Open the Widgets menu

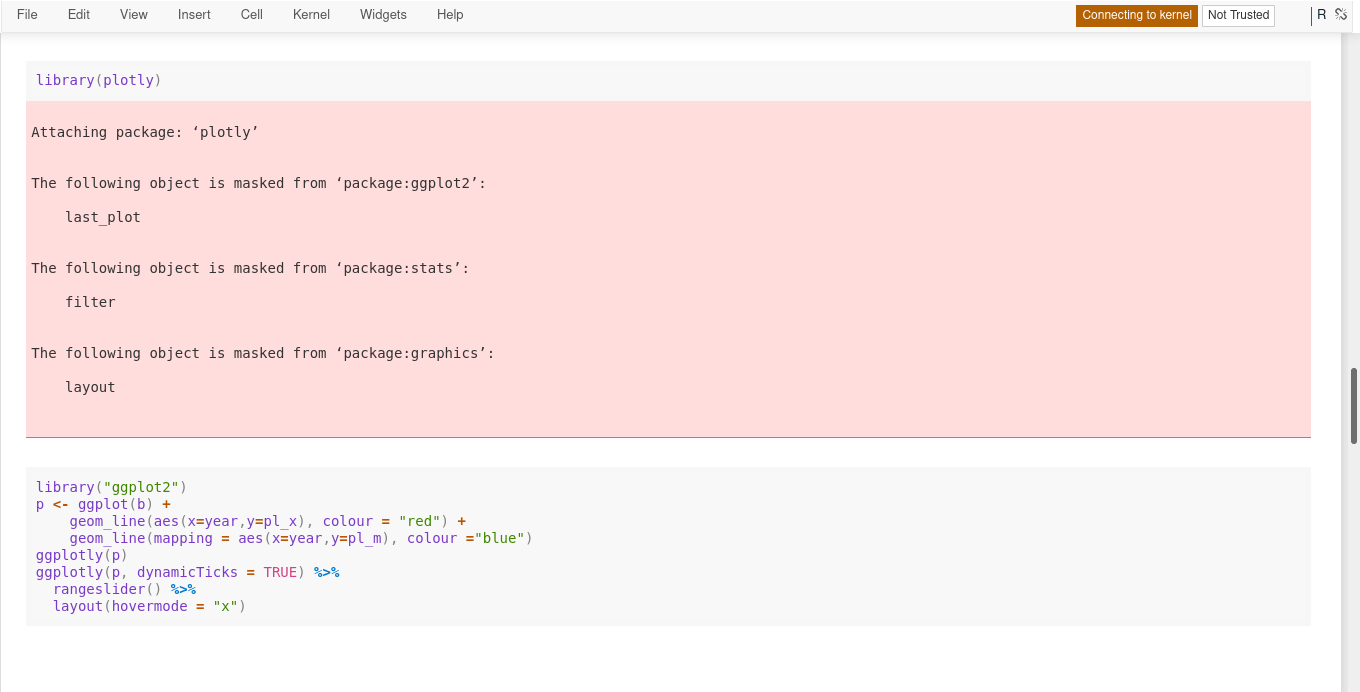point(383,14)
